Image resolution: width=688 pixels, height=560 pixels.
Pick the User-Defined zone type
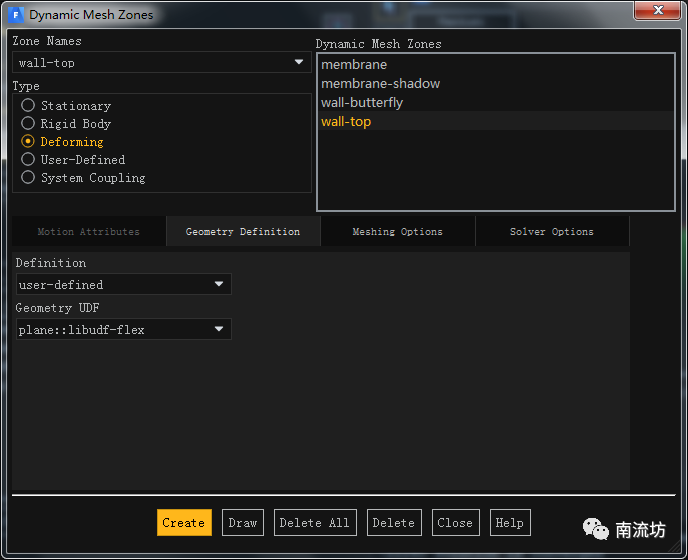click(28, 160)
